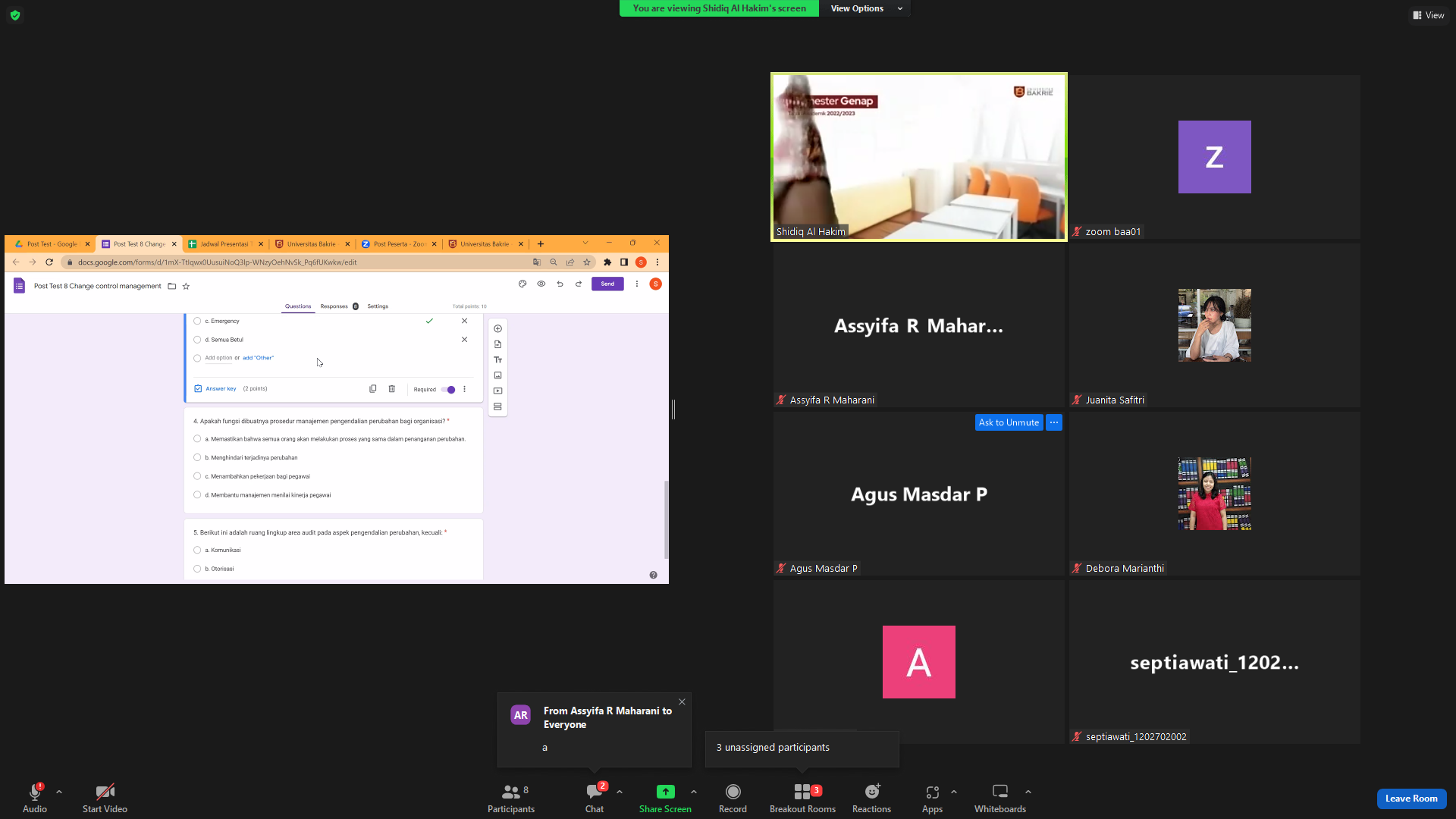Viewport: 1456px width, 819px height.
Task: Select radio option 'd. Membantu manajemen menilai kinerja pegawai'
Action: pyautogui.click(x=197, y=495)
